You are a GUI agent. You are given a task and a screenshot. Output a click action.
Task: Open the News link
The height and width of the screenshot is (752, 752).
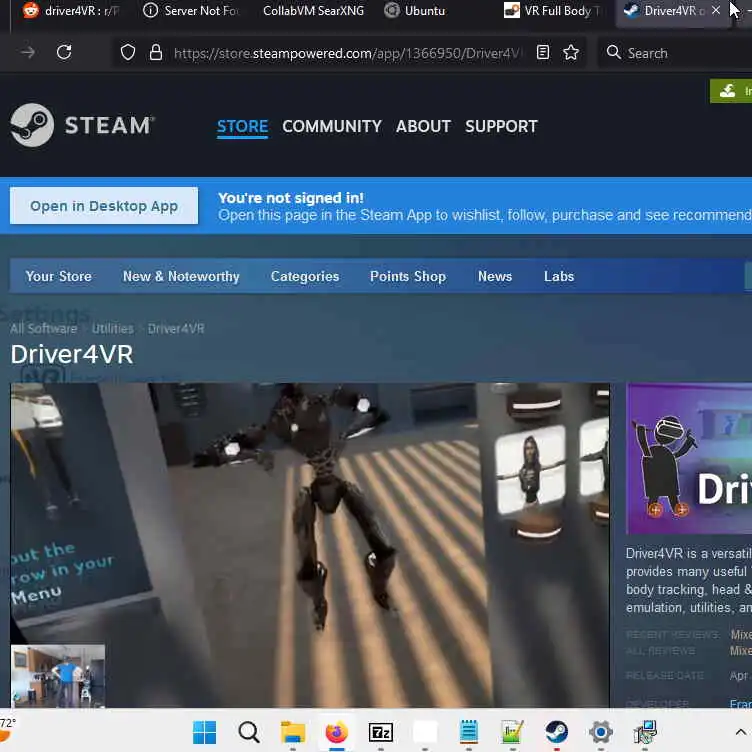(x=494, y=276)
